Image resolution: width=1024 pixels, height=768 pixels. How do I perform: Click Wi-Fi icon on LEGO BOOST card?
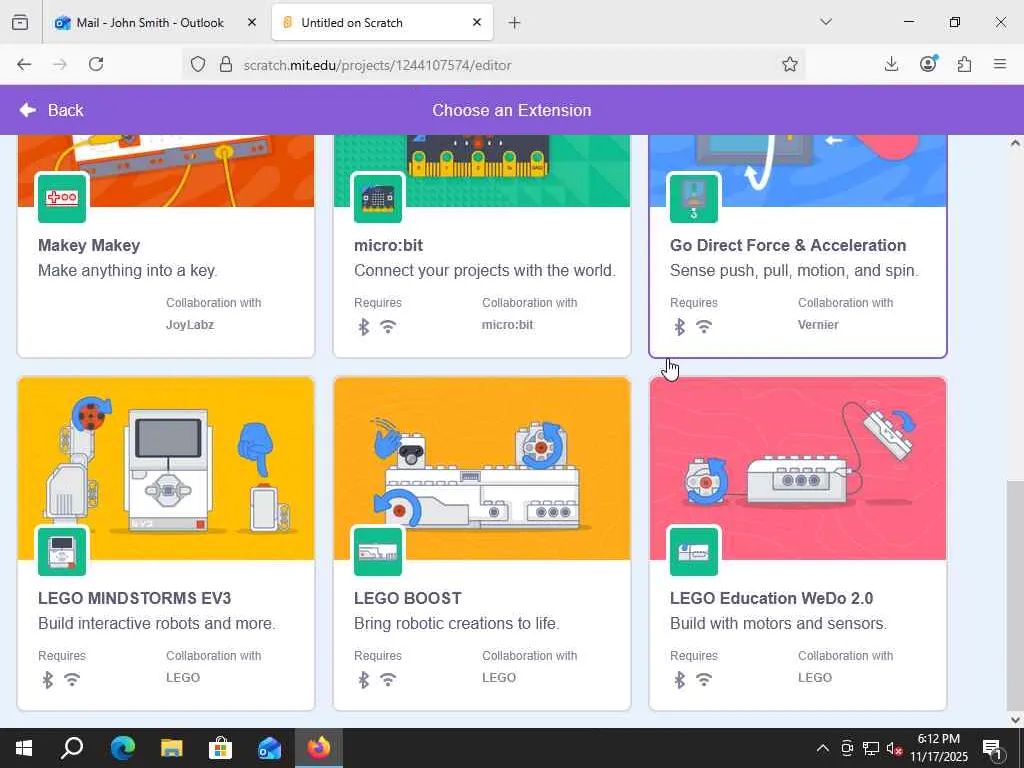[x=388, y=680]
